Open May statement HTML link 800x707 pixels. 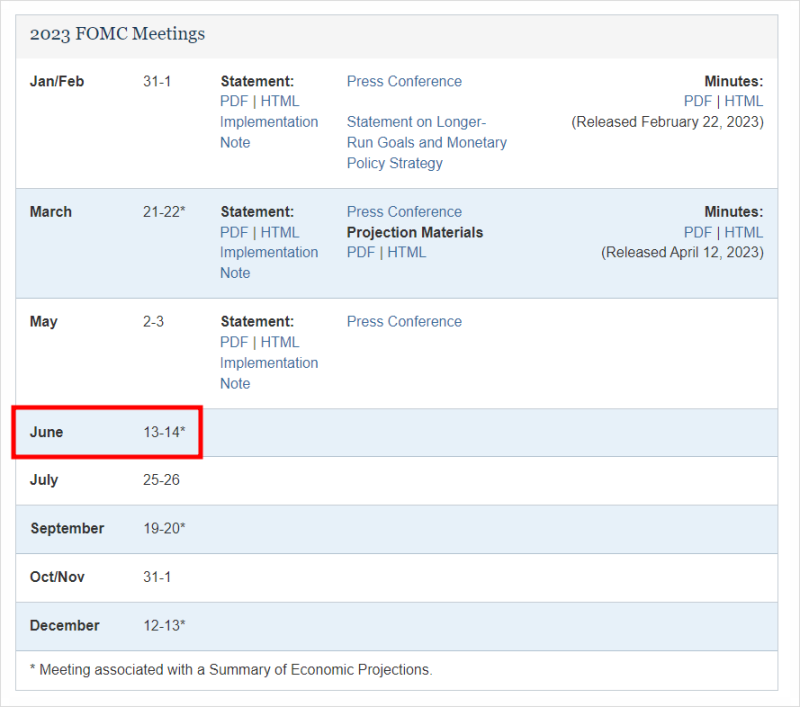click(x=280, y=342)
